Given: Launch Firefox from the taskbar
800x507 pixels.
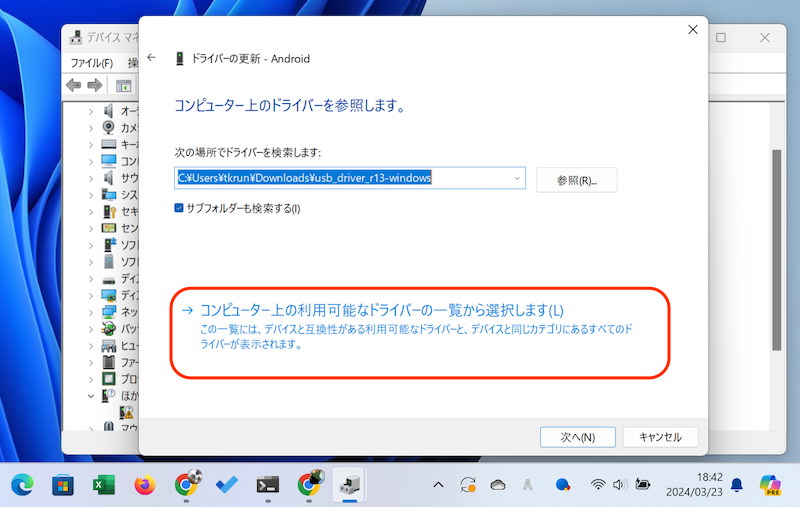Looking at the screenshot, I should 144,485.
